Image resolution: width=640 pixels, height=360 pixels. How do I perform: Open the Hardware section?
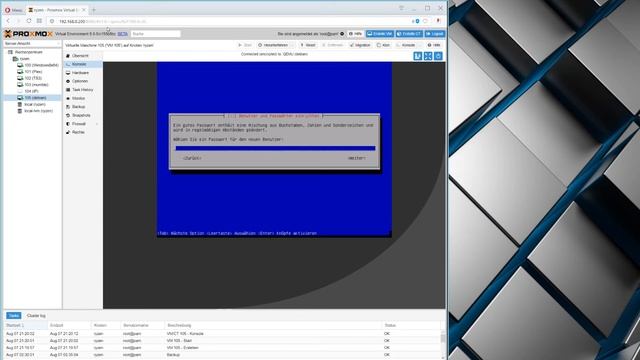click(x=80, y=73)
